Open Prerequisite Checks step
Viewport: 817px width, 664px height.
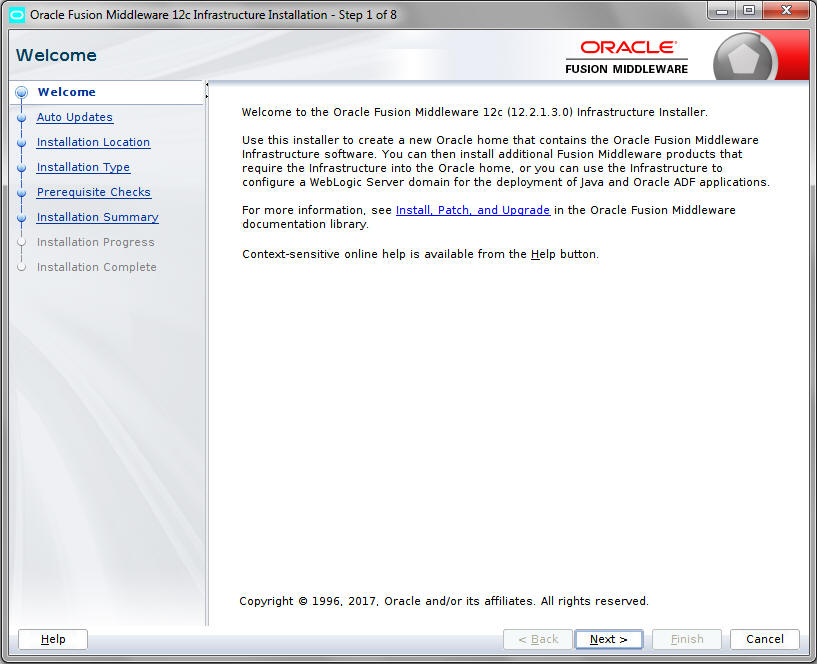click(x=94, y=192)
